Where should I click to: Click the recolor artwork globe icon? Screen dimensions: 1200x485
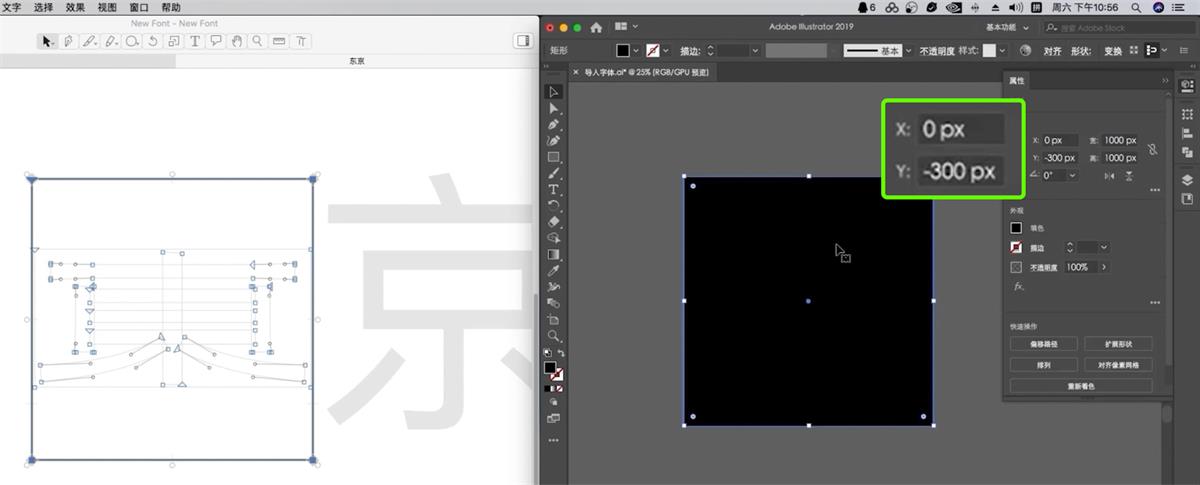[1025, 50]
